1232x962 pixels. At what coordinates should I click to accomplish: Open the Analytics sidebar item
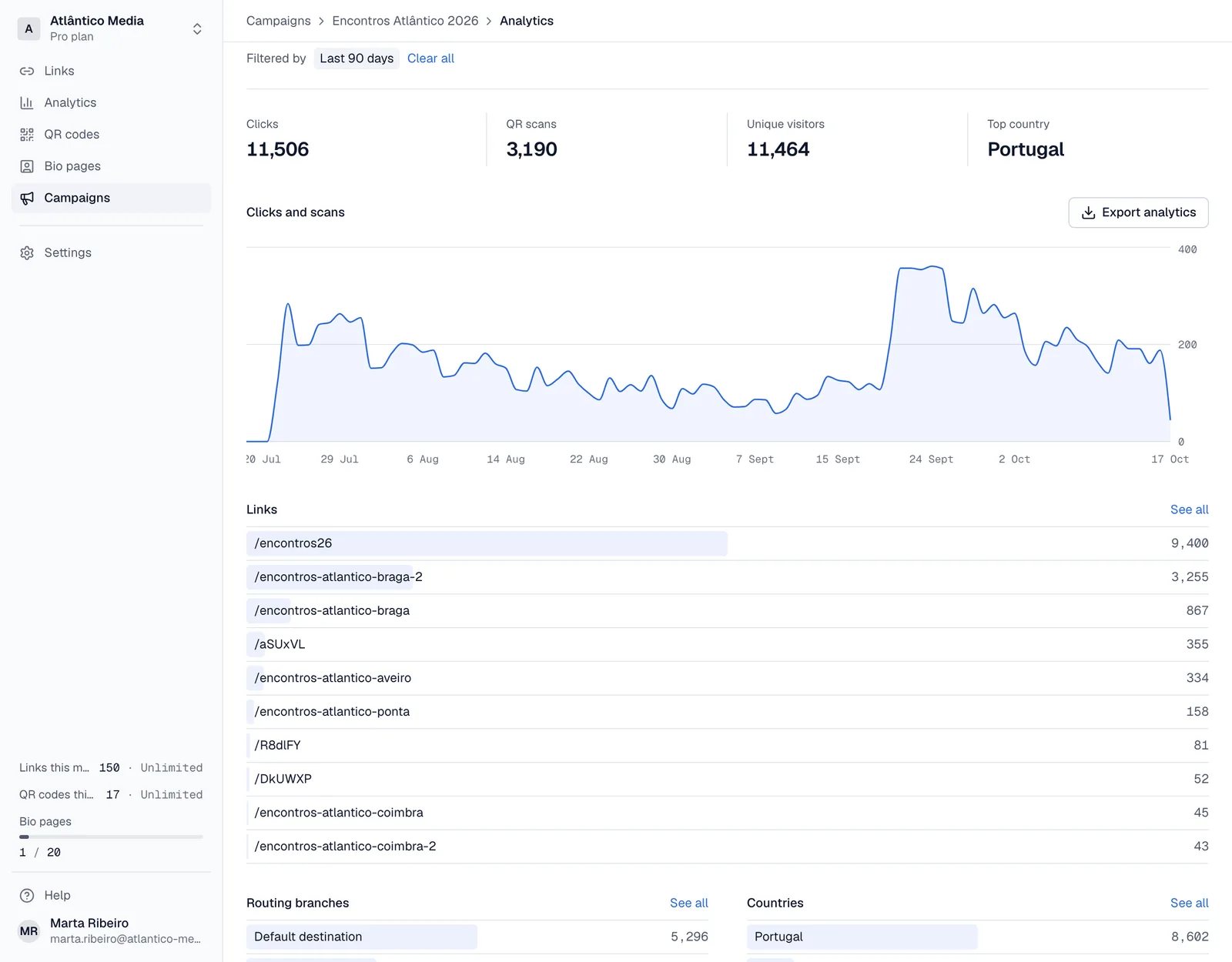111,102
